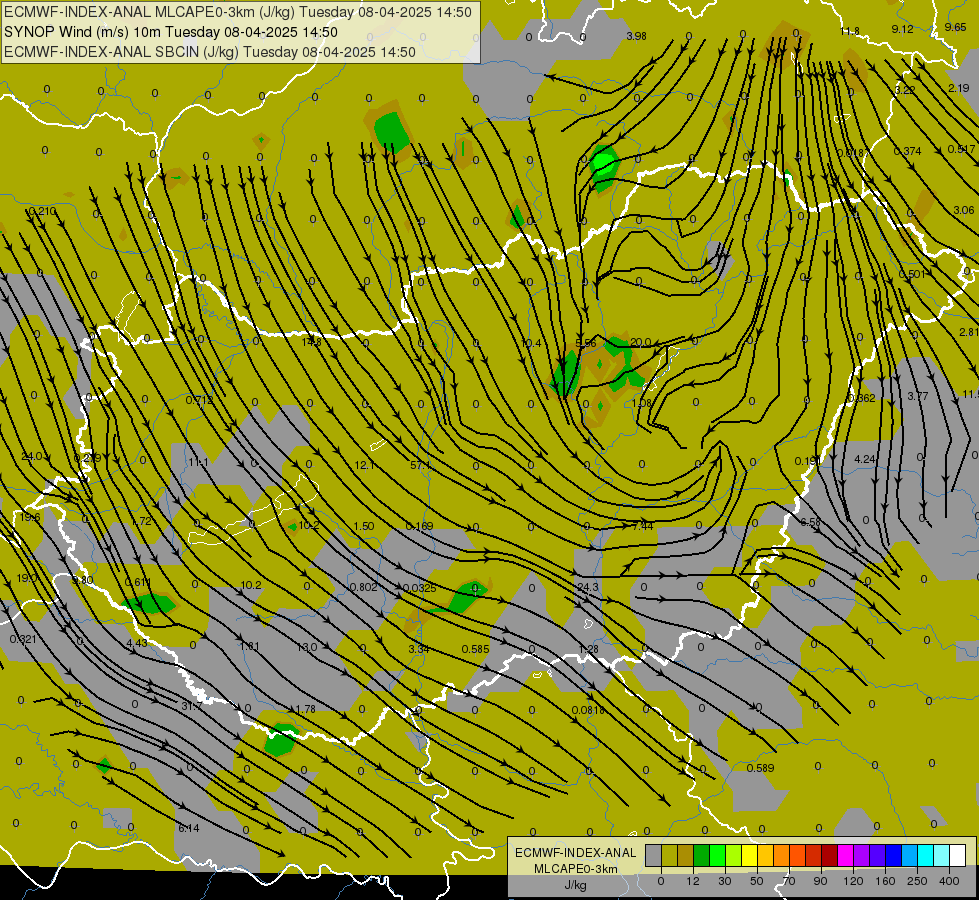Pick the yellow legend color swatch
This screenshot has height=900, width=979.
coord(750,856)
